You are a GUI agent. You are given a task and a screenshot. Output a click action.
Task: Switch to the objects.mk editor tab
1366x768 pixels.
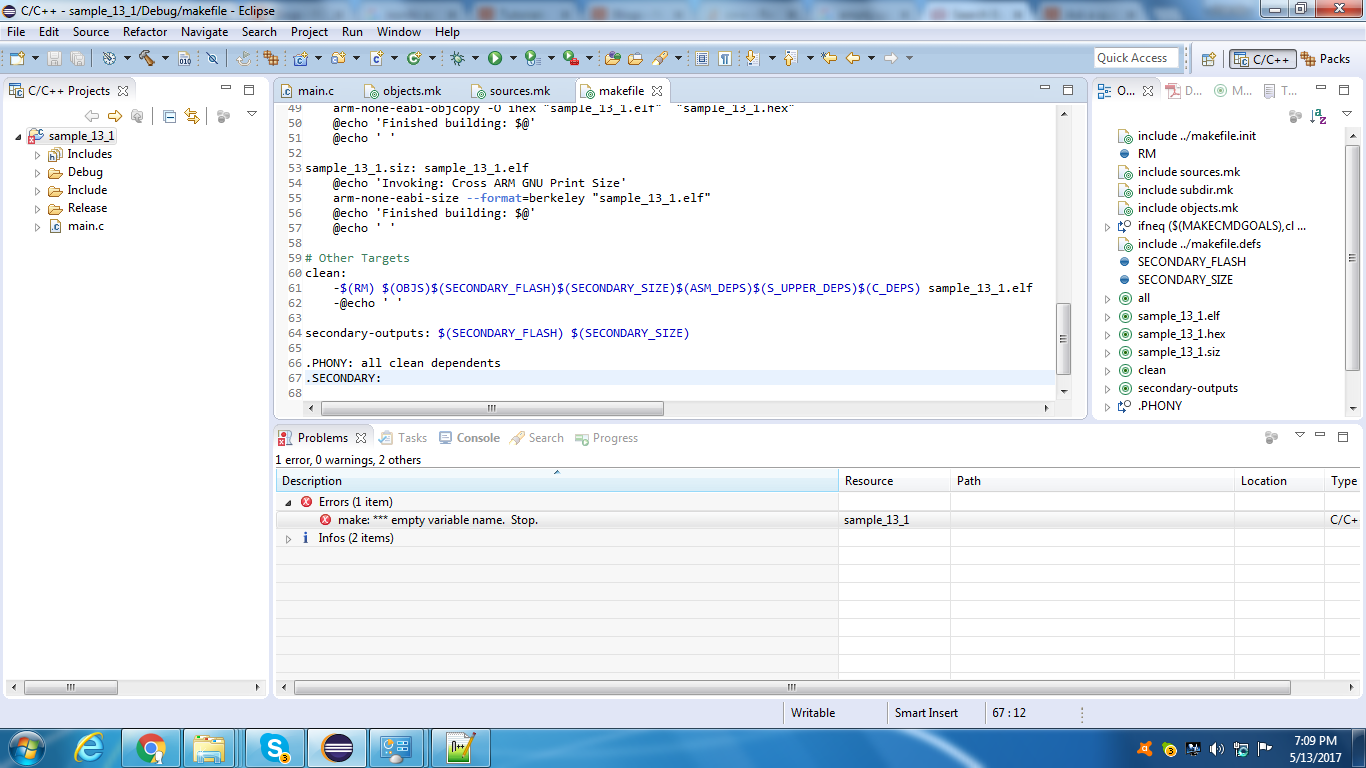(x=411, y=91)
